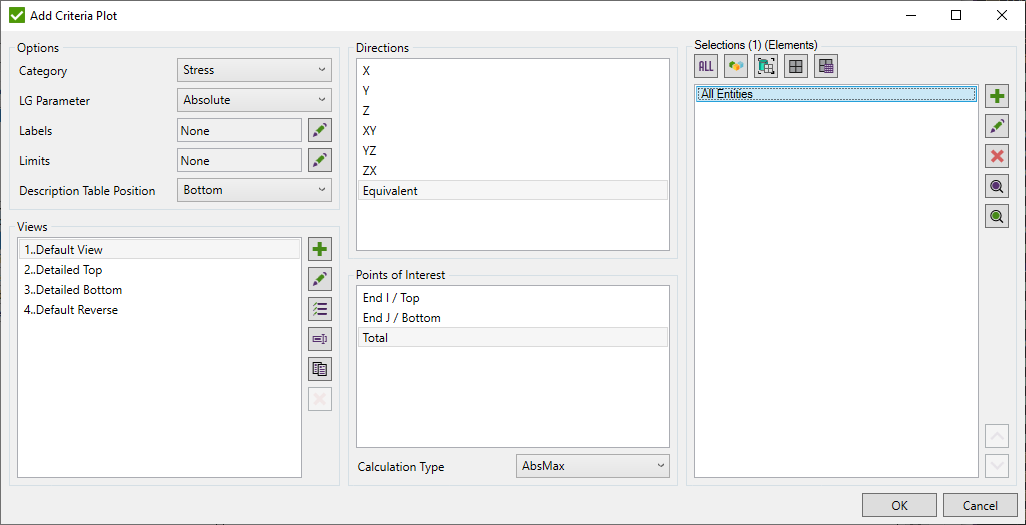Screen dimensions: 1026x525
Task: Click the copy documents icon beside Views
Action: (320, 369)
